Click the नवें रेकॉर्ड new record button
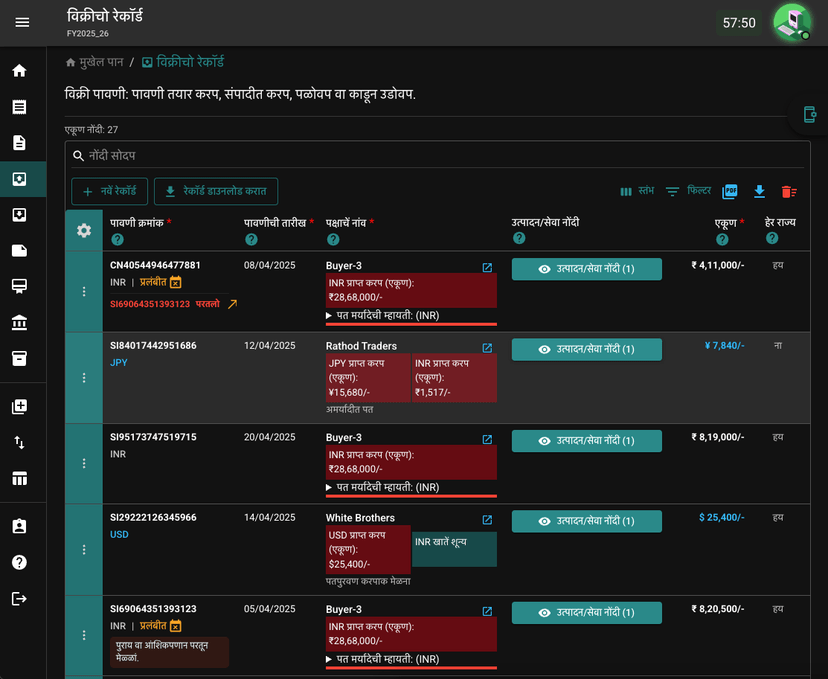This screenshot has height=679, width=828. pyautogui.click(x=109, y=191)
